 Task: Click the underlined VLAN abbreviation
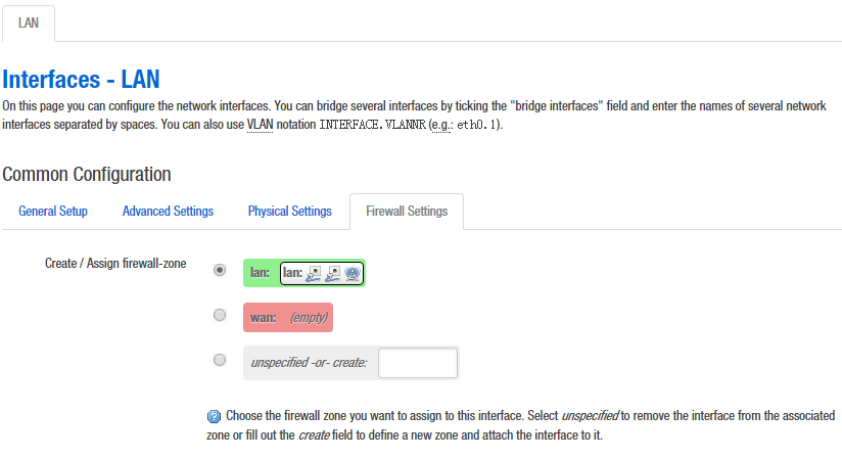click(x=260, y=125)
